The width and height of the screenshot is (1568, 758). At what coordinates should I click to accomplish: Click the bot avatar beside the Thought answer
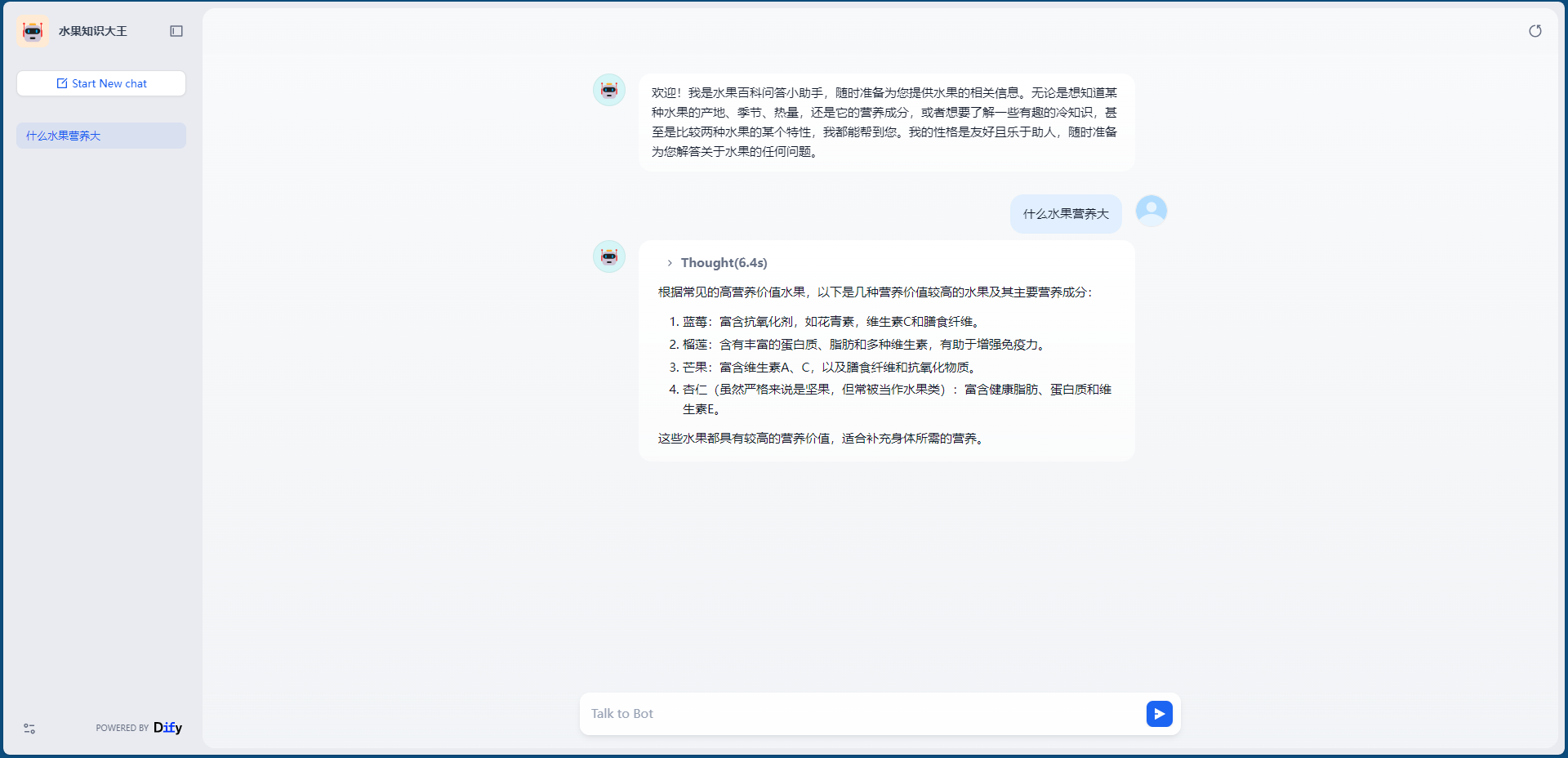(609, 256)
